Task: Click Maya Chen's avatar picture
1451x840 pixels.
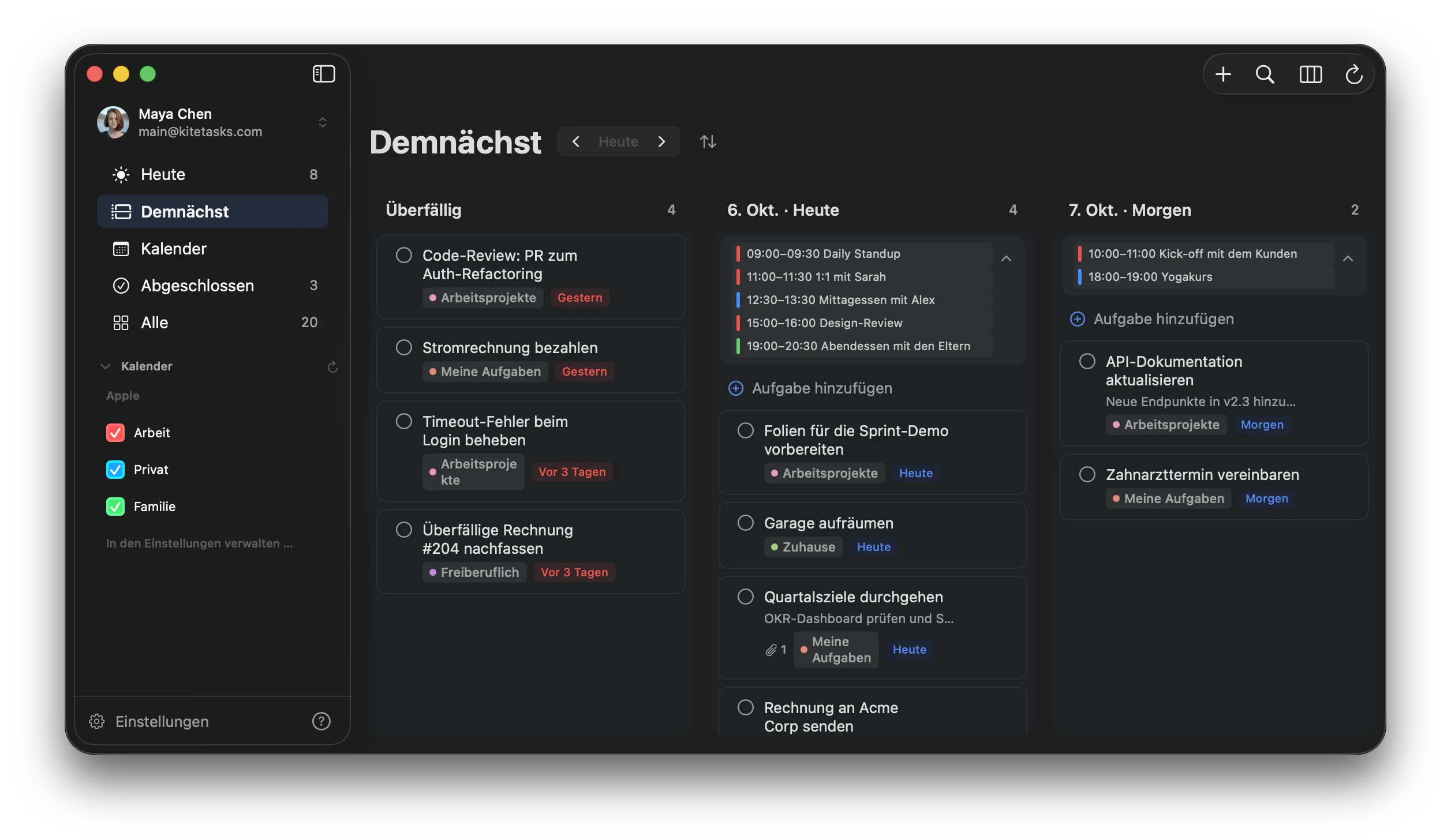Action: pyautogui.click(x=113, y=122)
